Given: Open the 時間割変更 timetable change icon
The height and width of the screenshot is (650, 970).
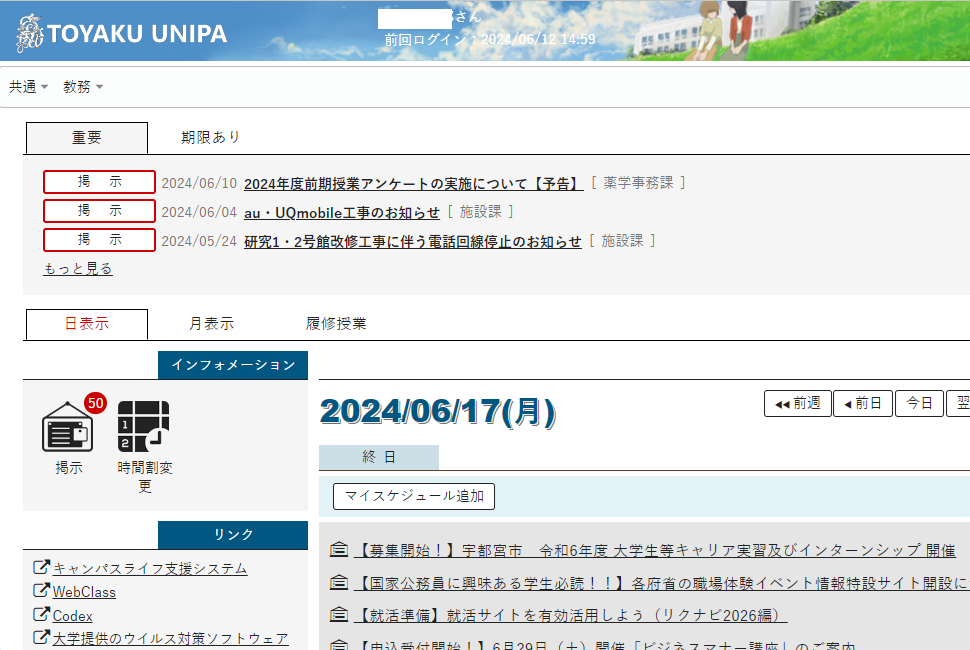Looking at the screenshot, I should 144,427.
